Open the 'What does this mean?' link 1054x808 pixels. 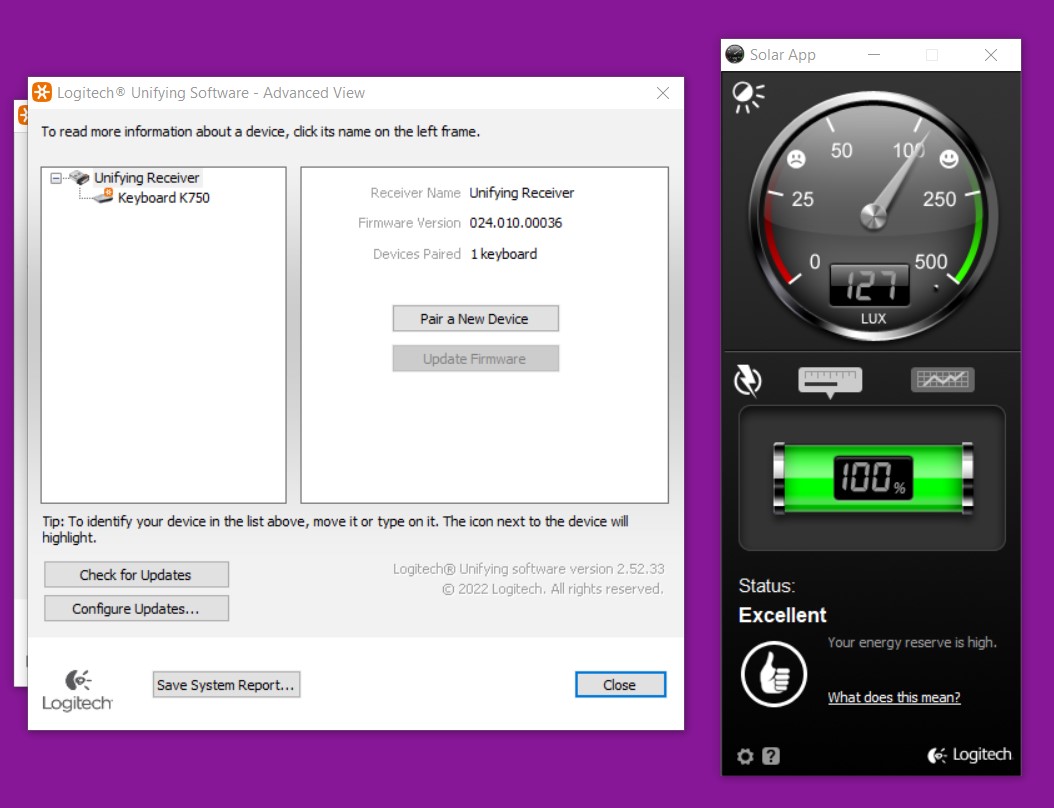click(894, 698)
